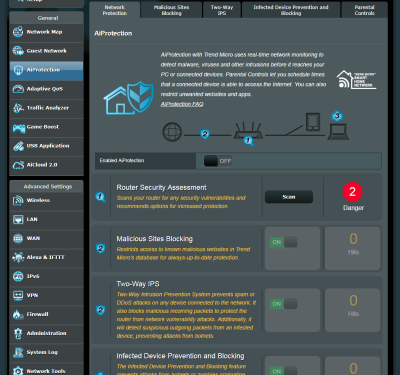Image resolution: width=400 pixels, height=375 pixels.
Task: Click the Traffic Analyzer icon
Action: [x=18, y=108]
